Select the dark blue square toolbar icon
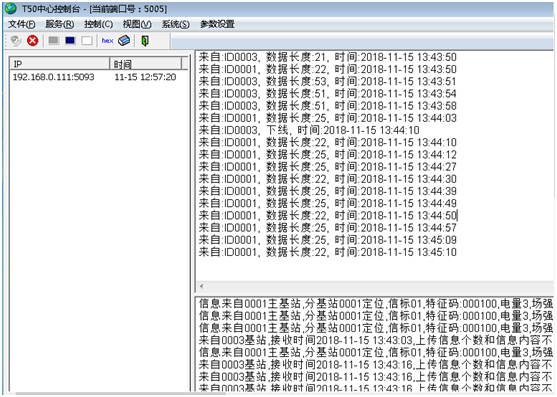The image size is (557, 397). tap(70, 40)
